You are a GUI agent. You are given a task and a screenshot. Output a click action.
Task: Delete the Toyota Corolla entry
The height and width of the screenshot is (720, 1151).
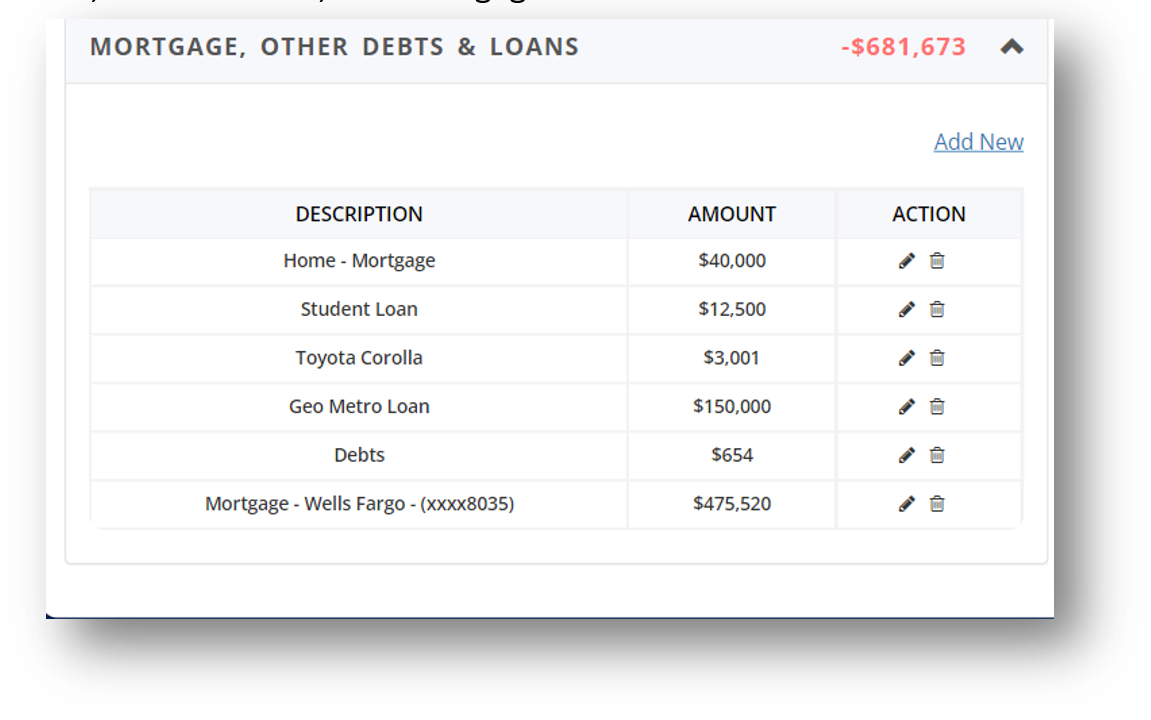[x=937, y=357]
